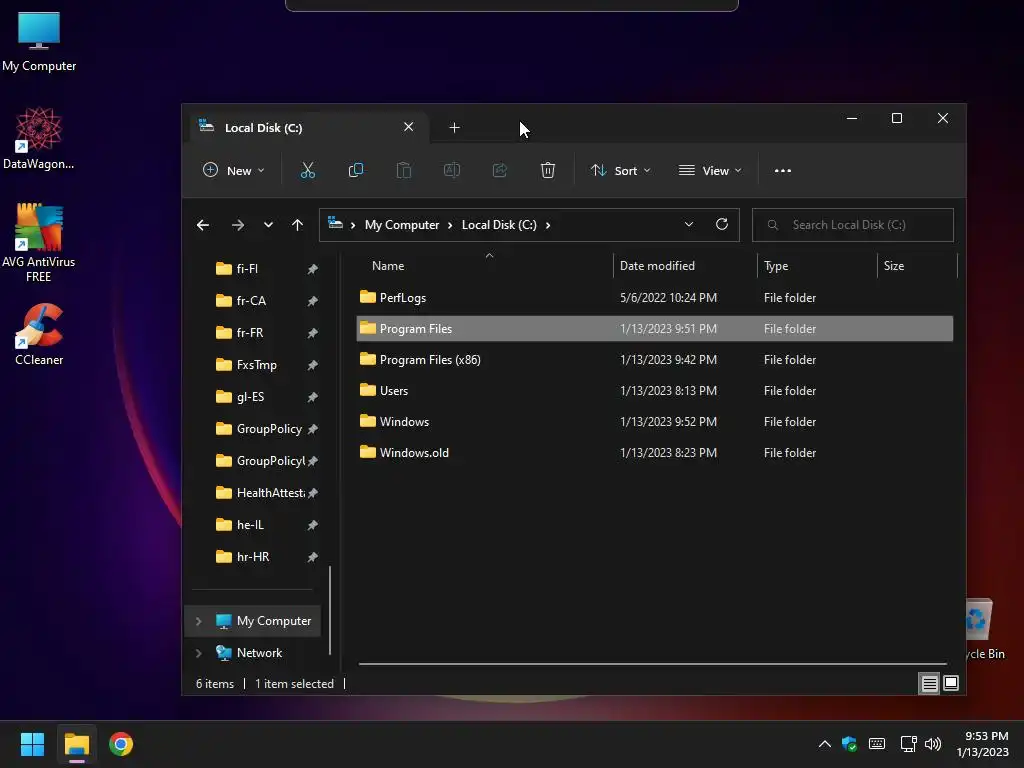This screenshot has height=768, width=1024.
Task: Open the recent locations dropdown arrow
Action: click(x=268, y=225)
